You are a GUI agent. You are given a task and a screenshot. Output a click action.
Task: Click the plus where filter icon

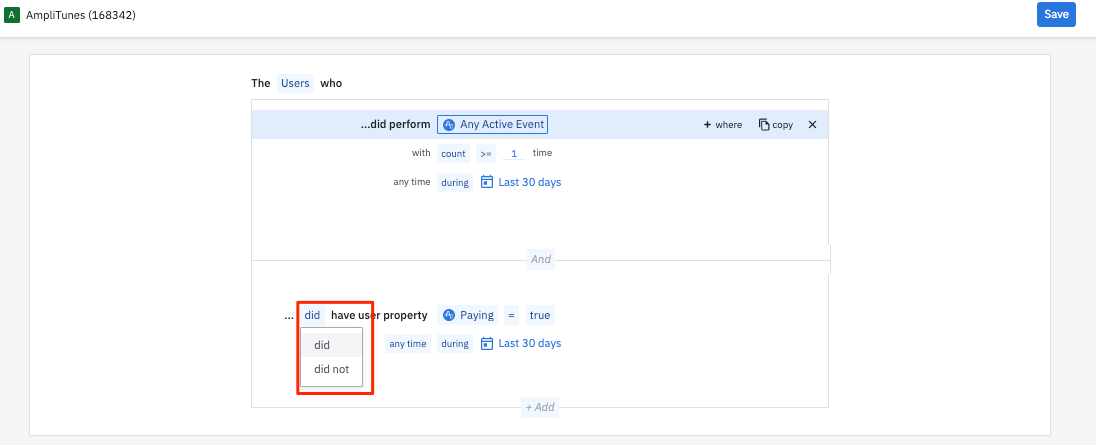(707, 125)
